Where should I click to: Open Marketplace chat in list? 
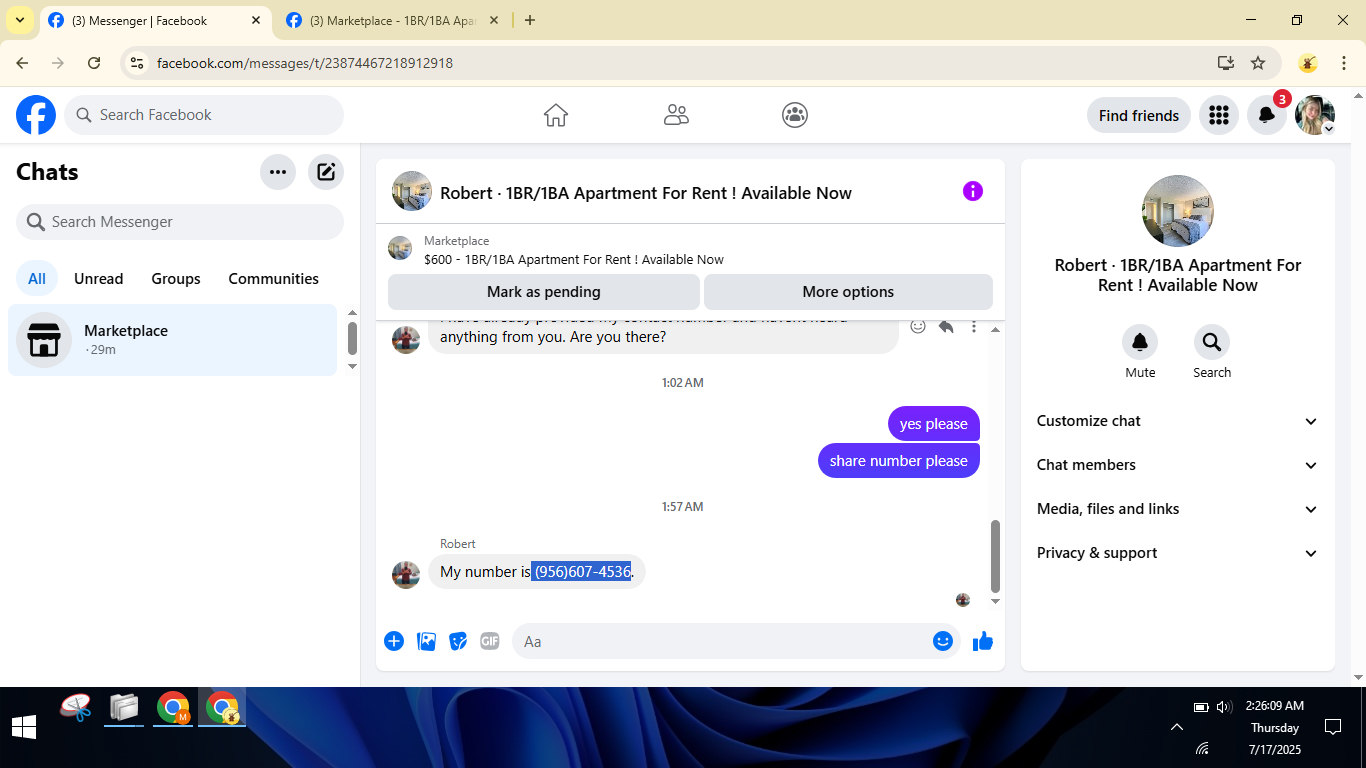[173, 340]
